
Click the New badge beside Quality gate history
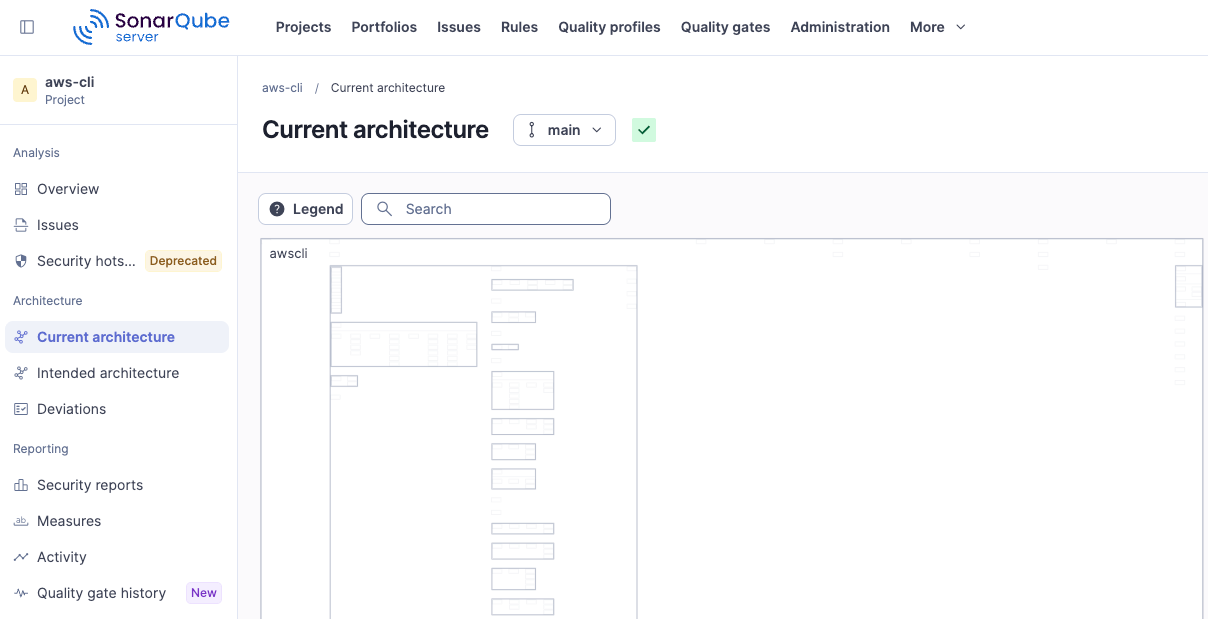tap(204, 593)
